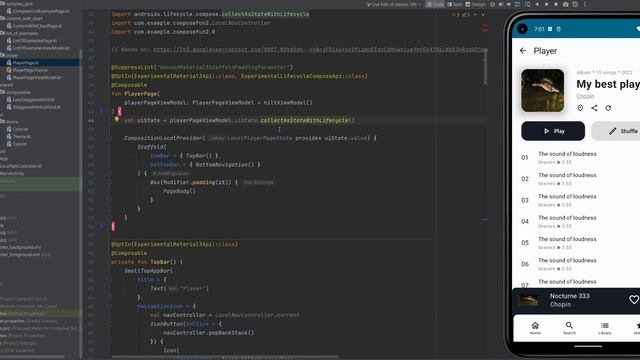Screen dimensions: 640x360
Task: Tap the album cover thumbnail
Action: point(542,90)
